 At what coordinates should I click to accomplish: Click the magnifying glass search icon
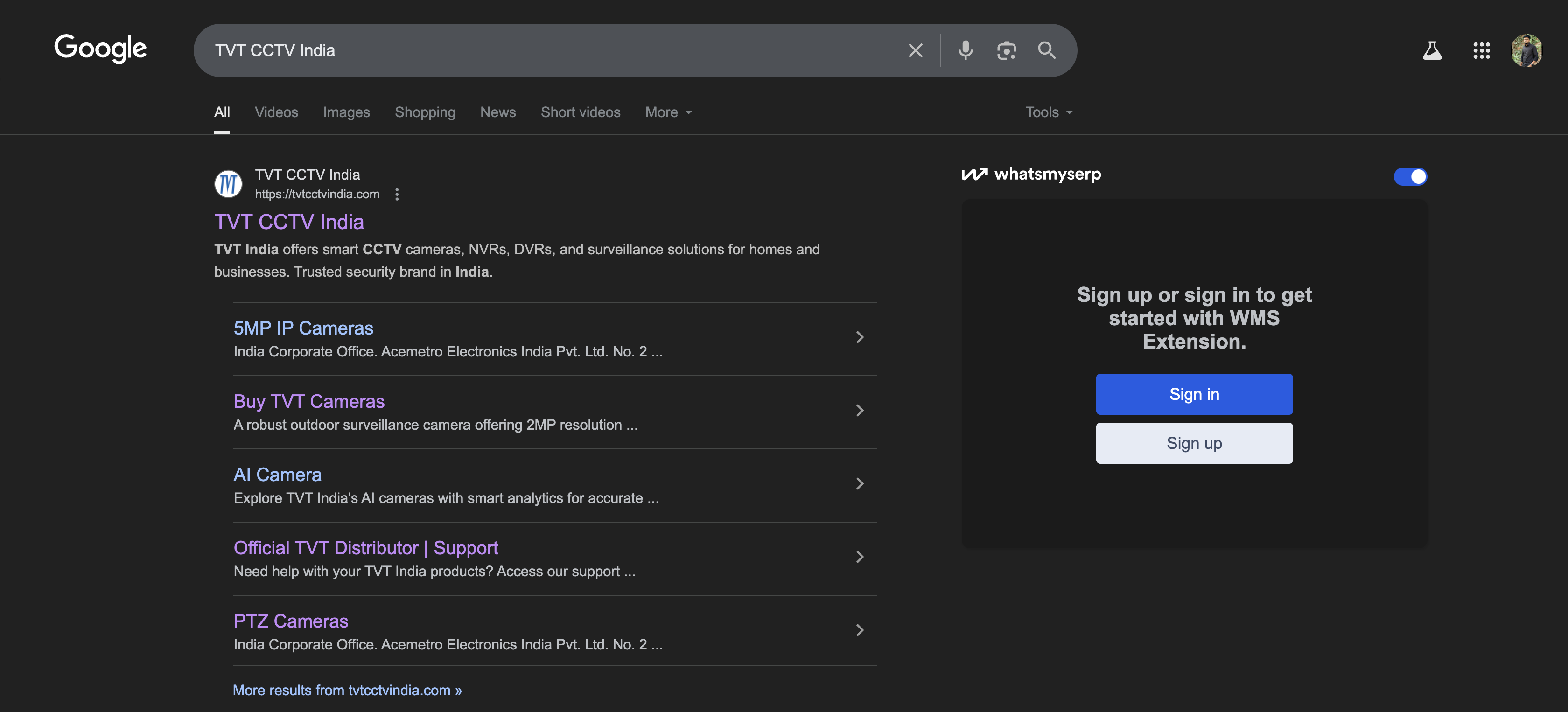coord(1046,50)
